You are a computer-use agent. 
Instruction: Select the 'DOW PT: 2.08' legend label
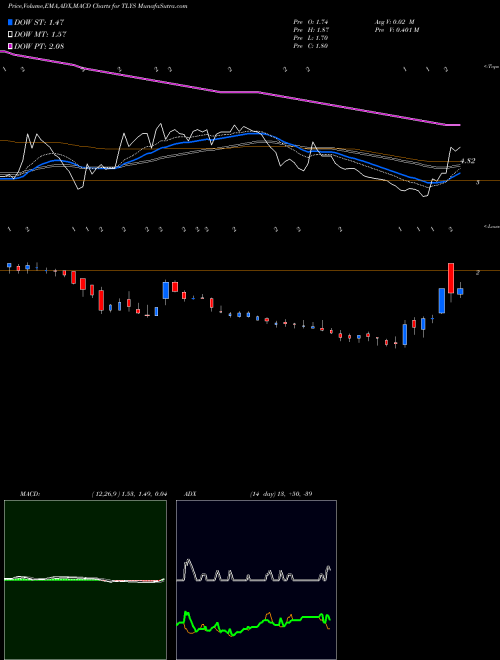point(39,46)
